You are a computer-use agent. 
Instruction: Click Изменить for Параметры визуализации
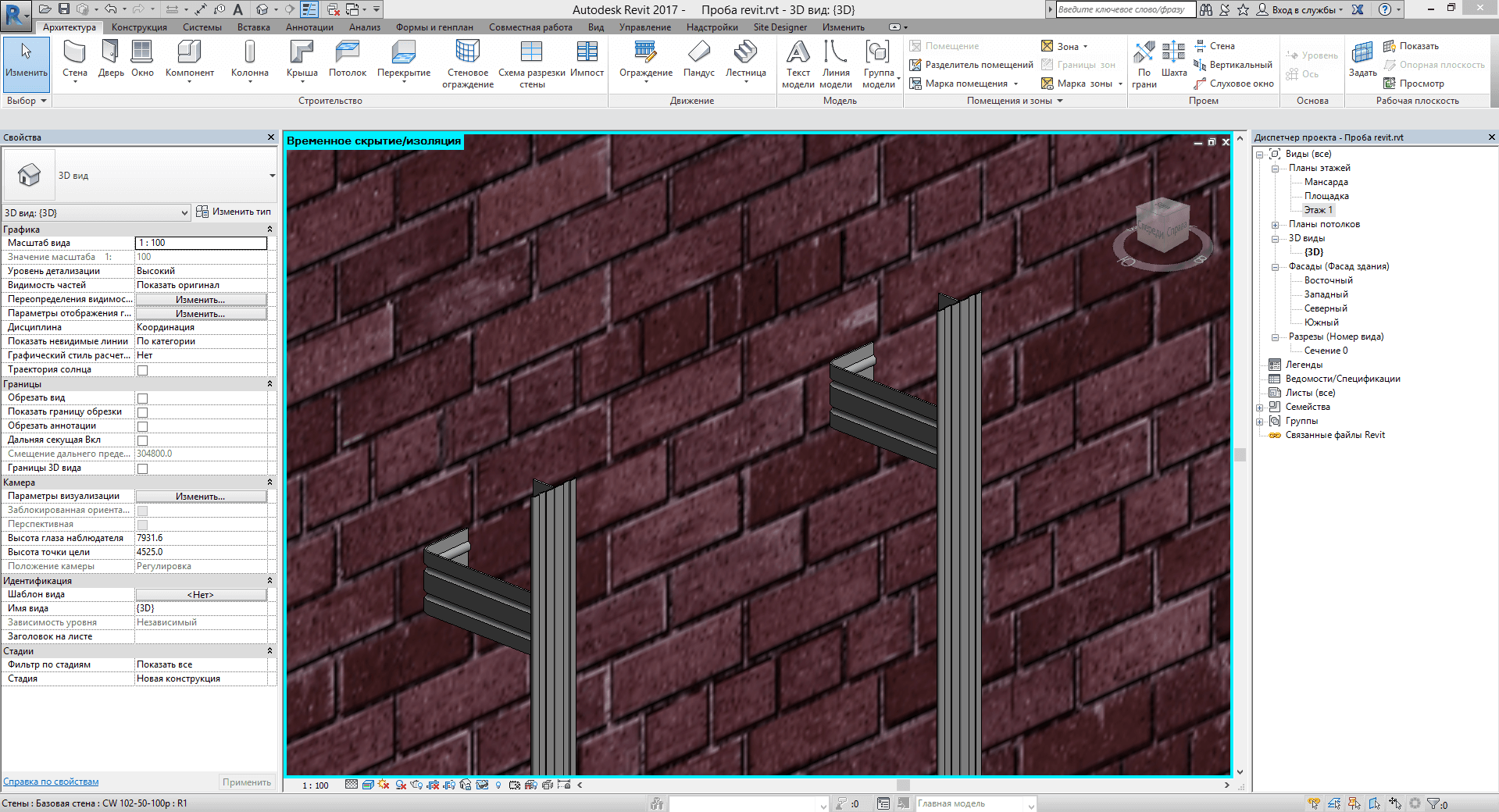tap(201, 497)
